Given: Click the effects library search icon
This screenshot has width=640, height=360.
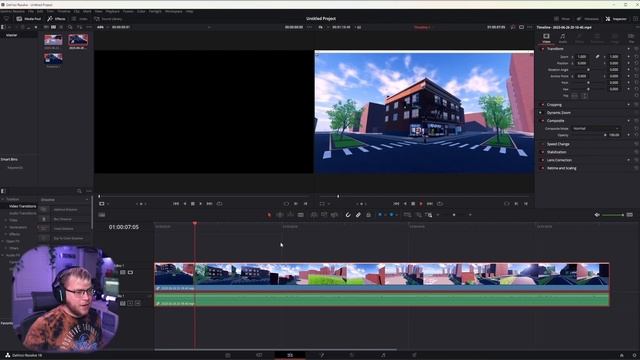Looking at the screenshot, I should [x=79, y=191].
